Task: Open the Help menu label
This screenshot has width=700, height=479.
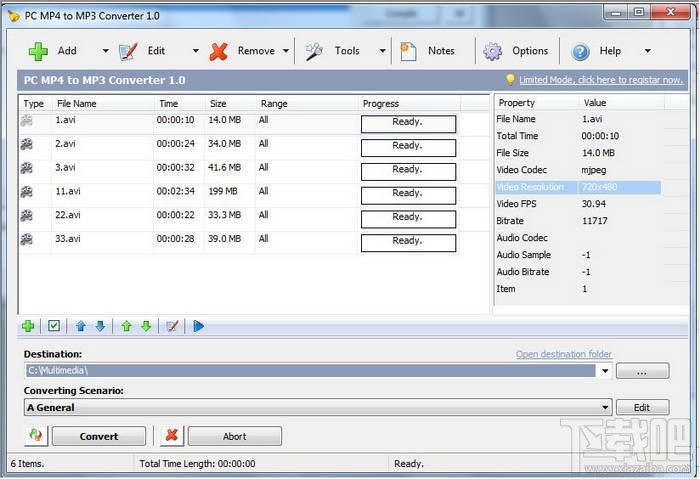Action: click(610, 51)
